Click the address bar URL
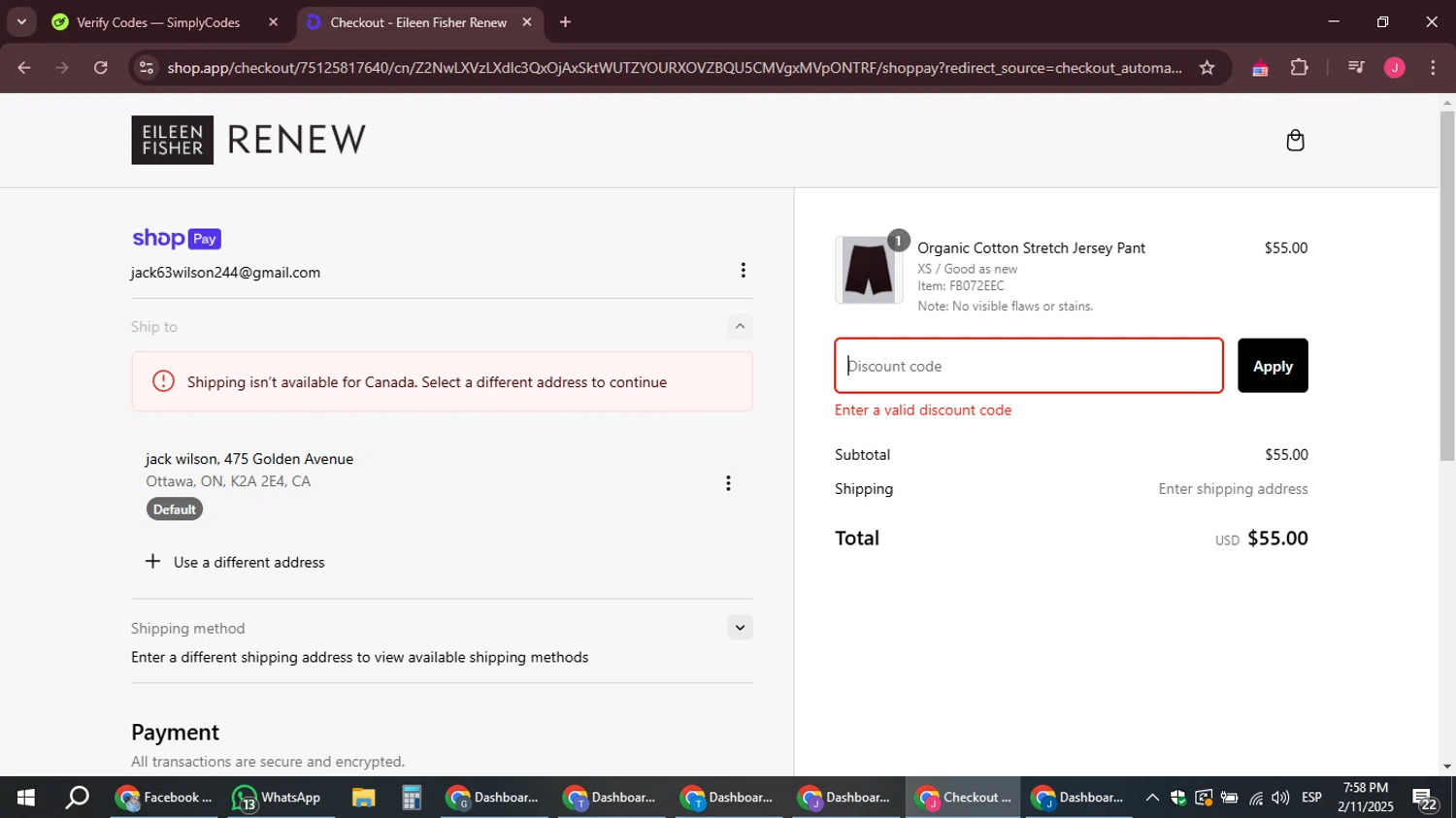The height and width of the screenshot is (818, 1456). 675,68
